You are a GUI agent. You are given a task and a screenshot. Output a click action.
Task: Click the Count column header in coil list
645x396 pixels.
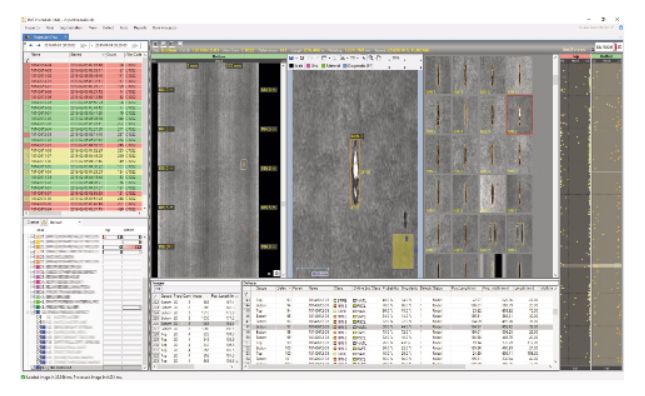[x=111, y=55]
